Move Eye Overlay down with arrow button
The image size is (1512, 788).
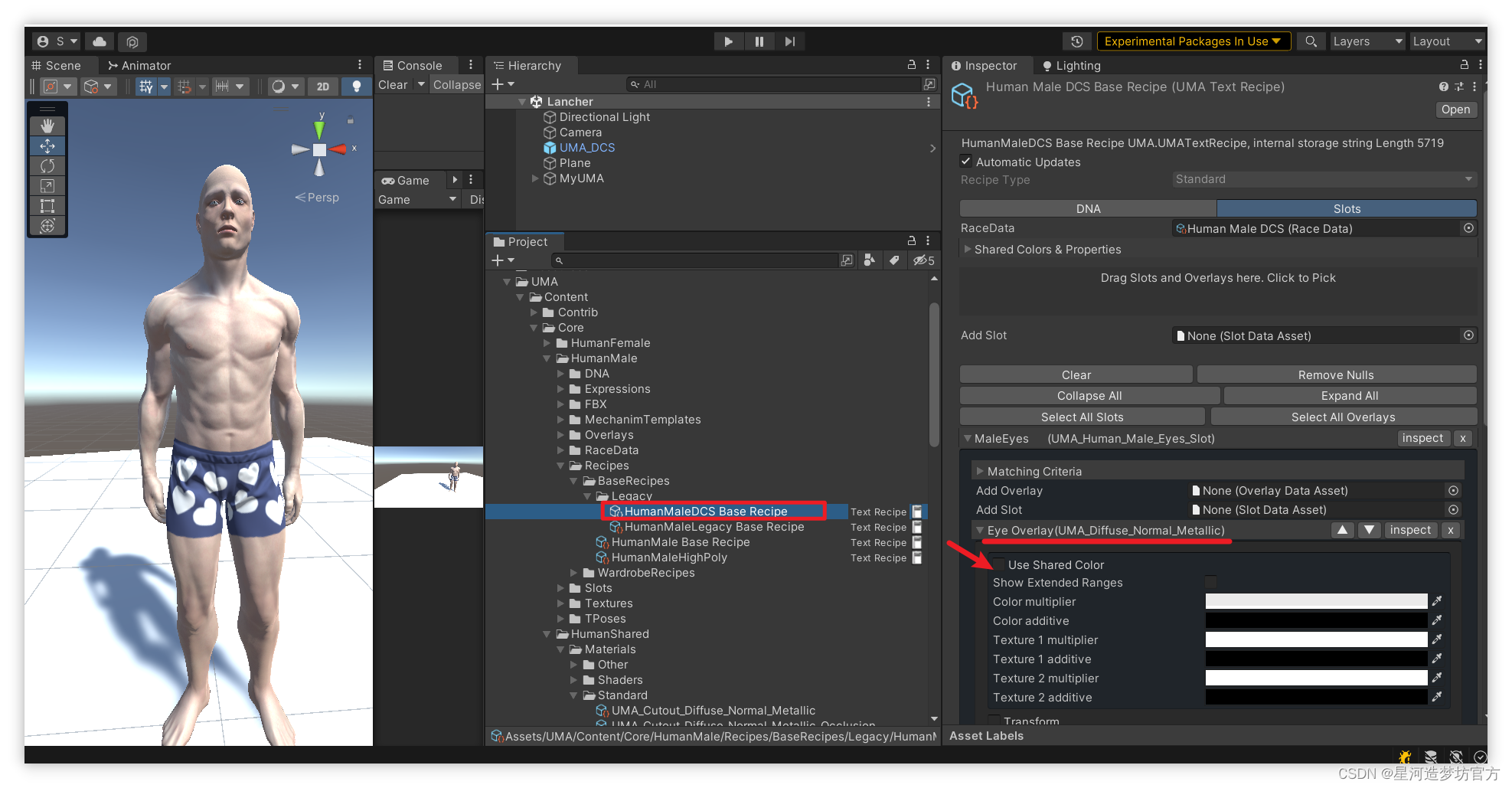pyautogui.click(x=1369, y=530)
